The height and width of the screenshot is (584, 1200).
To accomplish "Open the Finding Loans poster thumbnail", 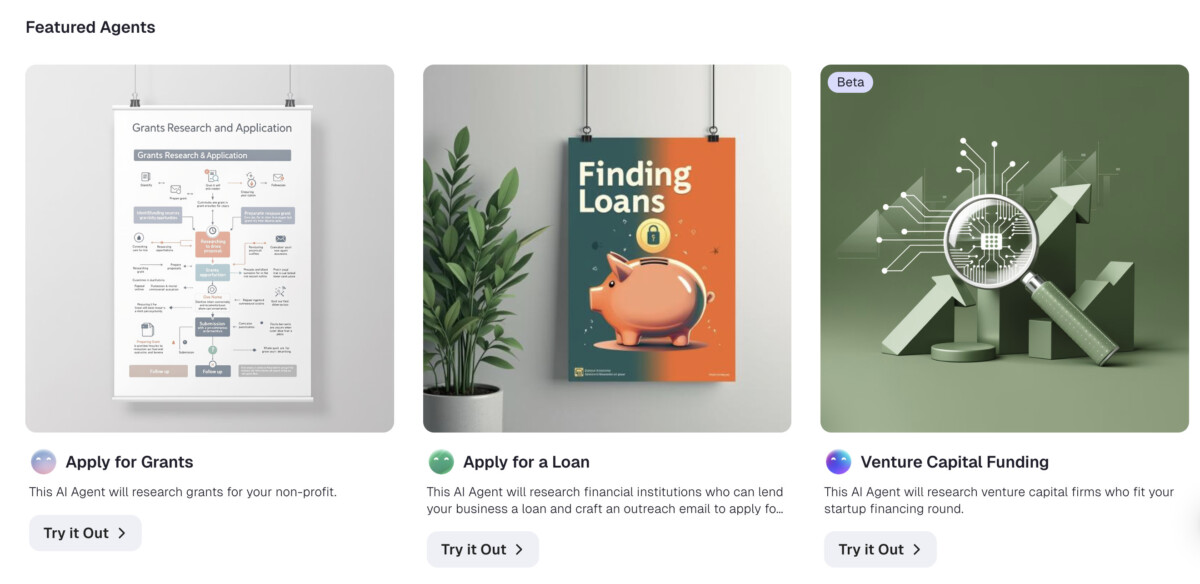I will 607,248.
